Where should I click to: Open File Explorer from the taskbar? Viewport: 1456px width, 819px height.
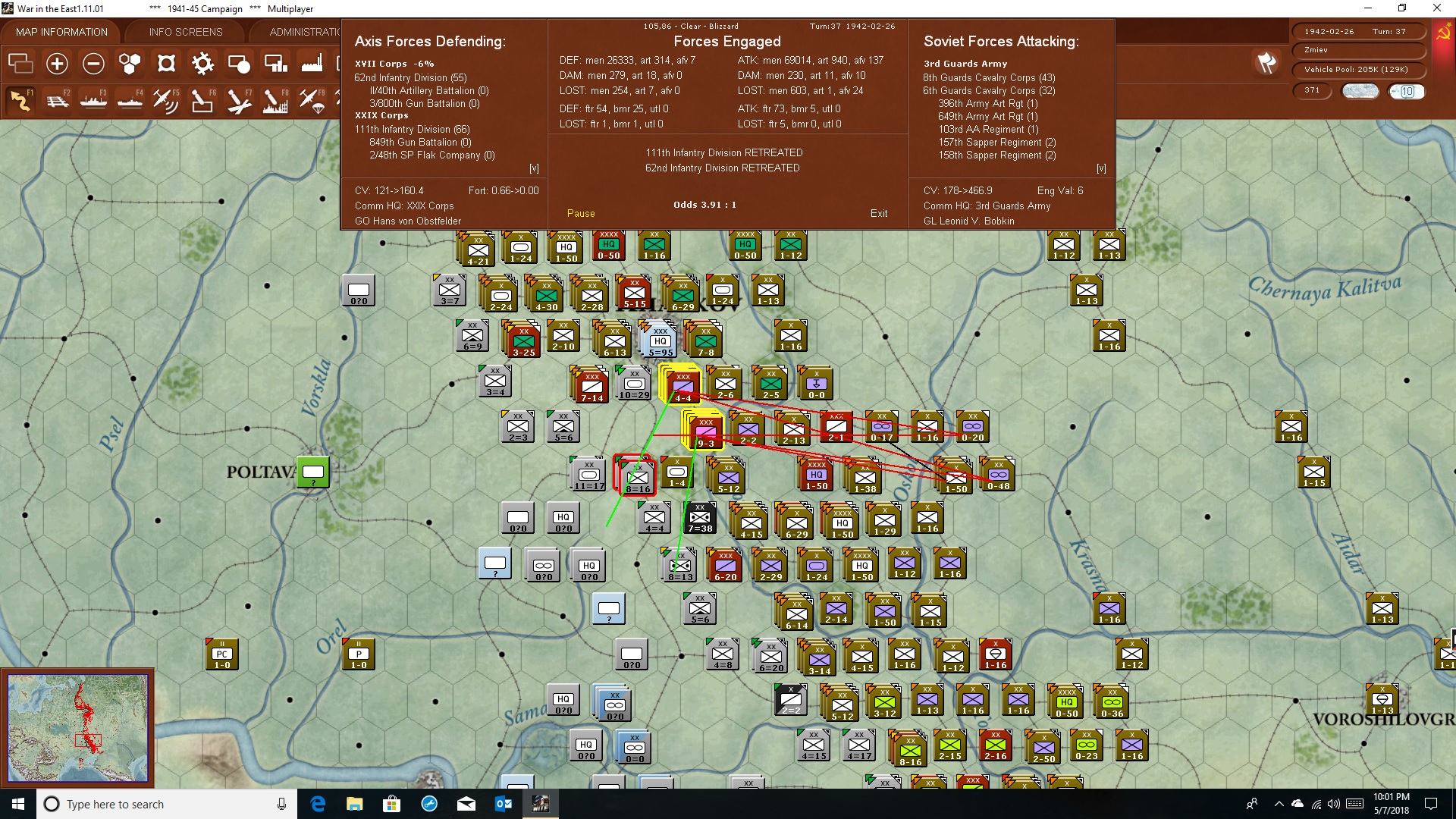click(355, 804)
